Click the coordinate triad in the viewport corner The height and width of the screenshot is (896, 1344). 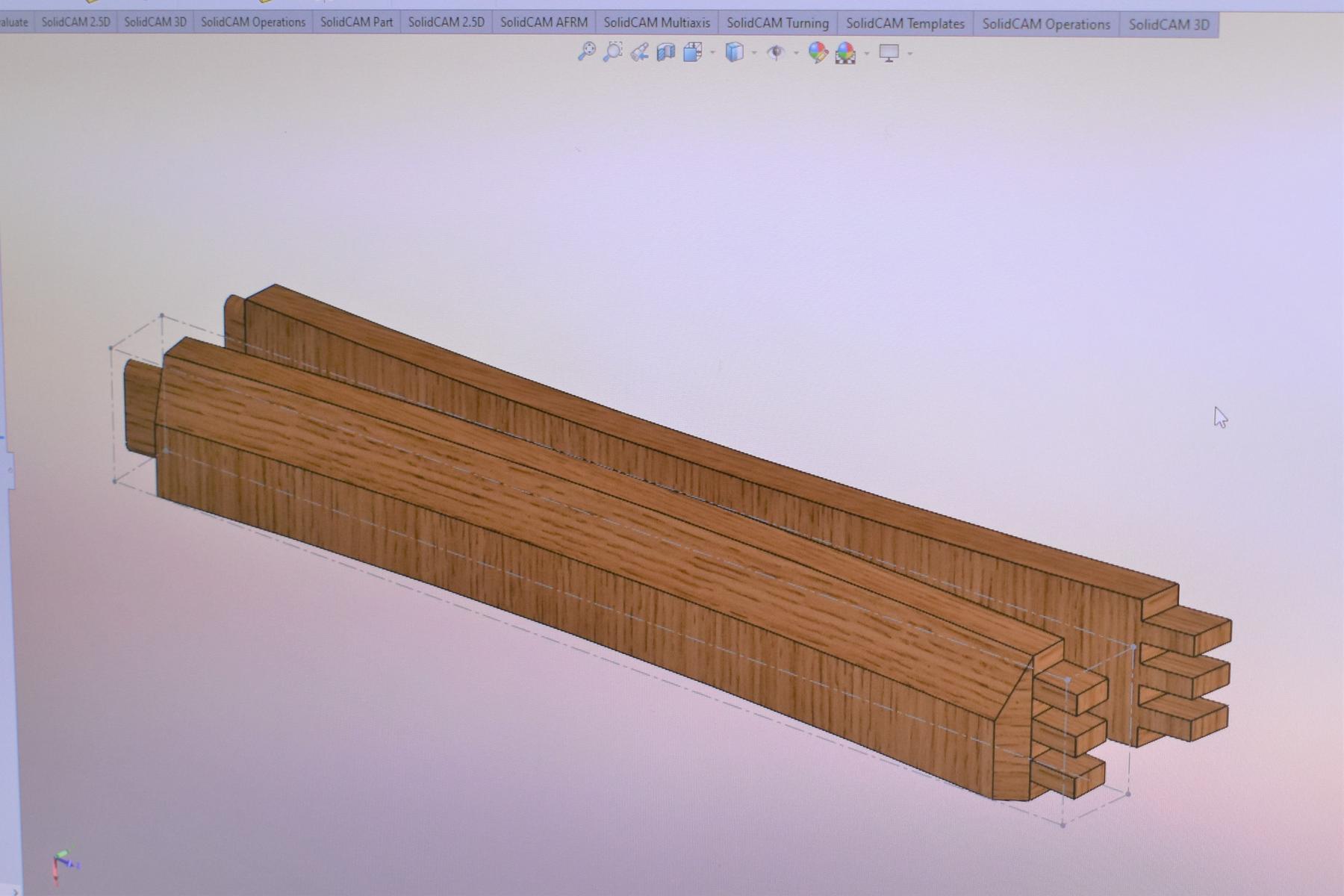(64, 865)
